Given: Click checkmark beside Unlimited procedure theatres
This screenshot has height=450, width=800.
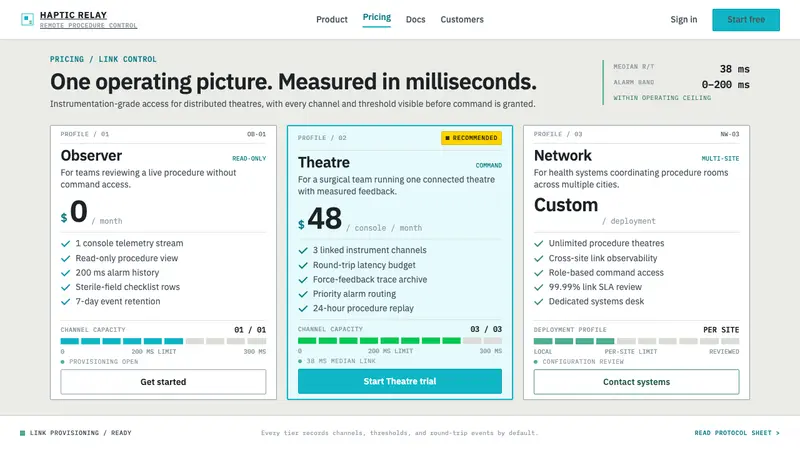Looking at the screenshot, I should click(538, 244).
